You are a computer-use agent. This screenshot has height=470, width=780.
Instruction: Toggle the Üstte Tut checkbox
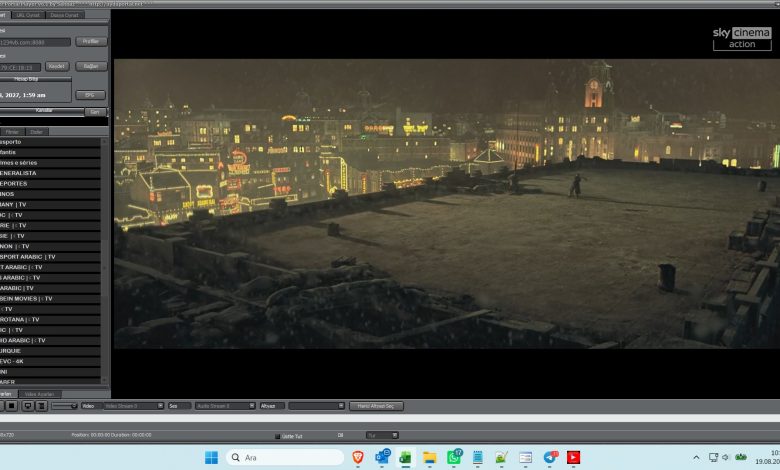click(278, 436)
